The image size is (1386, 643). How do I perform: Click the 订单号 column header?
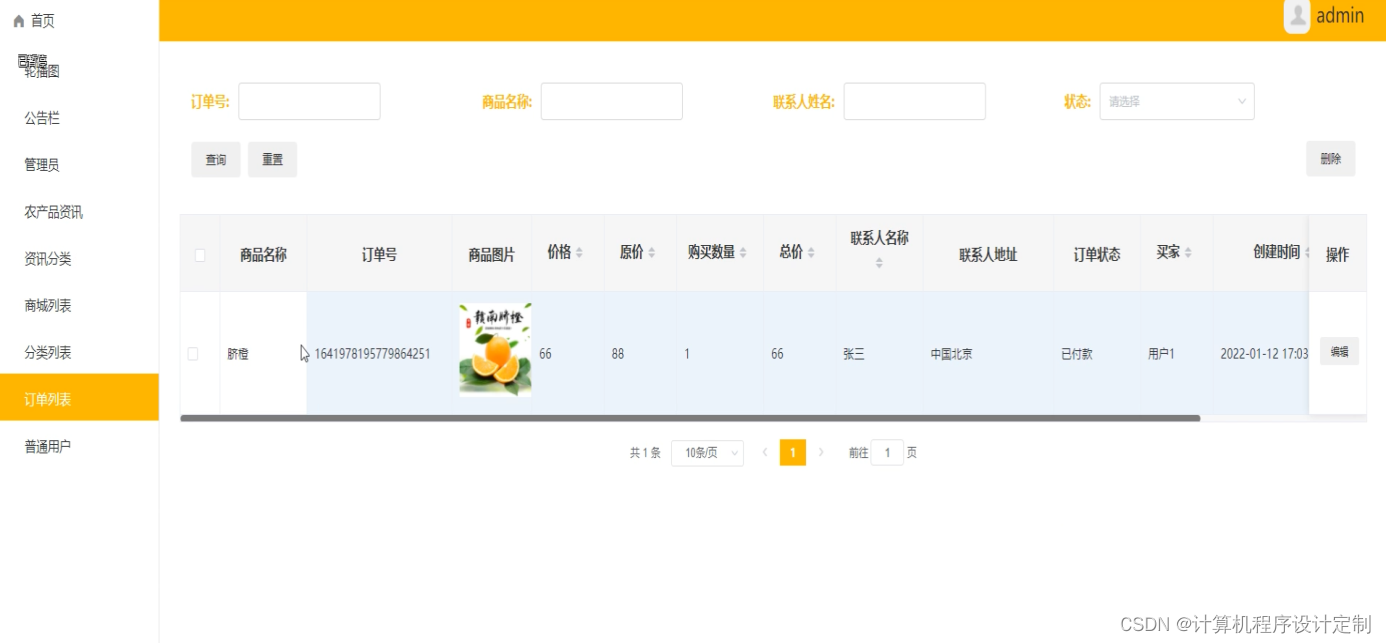[379, 255]
